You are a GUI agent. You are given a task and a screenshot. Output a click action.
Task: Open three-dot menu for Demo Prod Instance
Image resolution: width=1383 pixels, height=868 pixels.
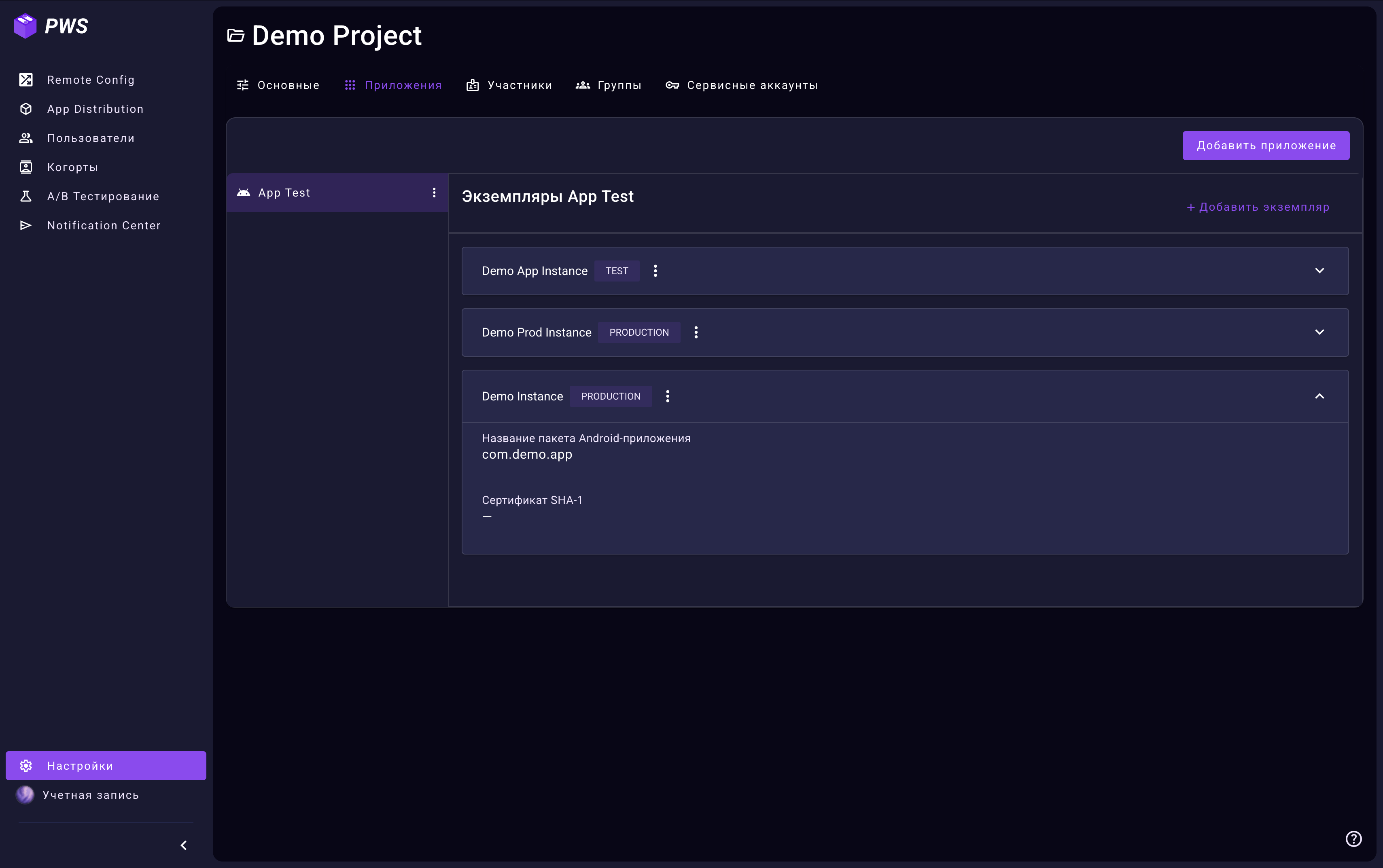coord(696,332)
